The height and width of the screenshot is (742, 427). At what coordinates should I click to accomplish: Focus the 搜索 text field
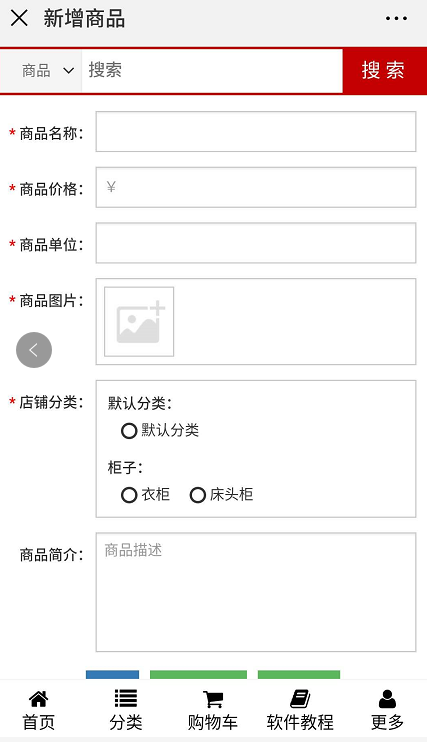coord(212,71)
